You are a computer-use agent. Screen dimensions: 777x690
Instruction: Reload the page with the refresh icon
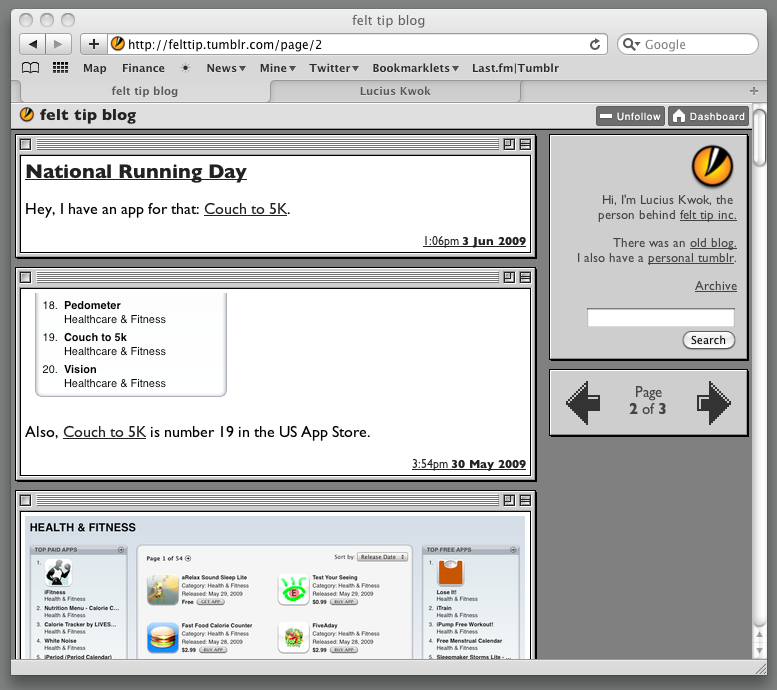point(595,44)
